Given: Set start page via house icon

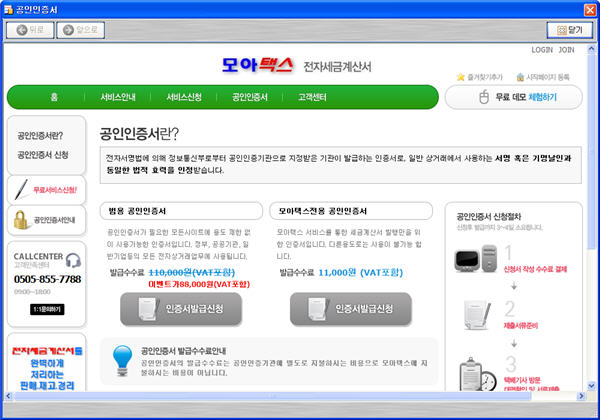Looking at the screenshot, I should tap(520, 77).
